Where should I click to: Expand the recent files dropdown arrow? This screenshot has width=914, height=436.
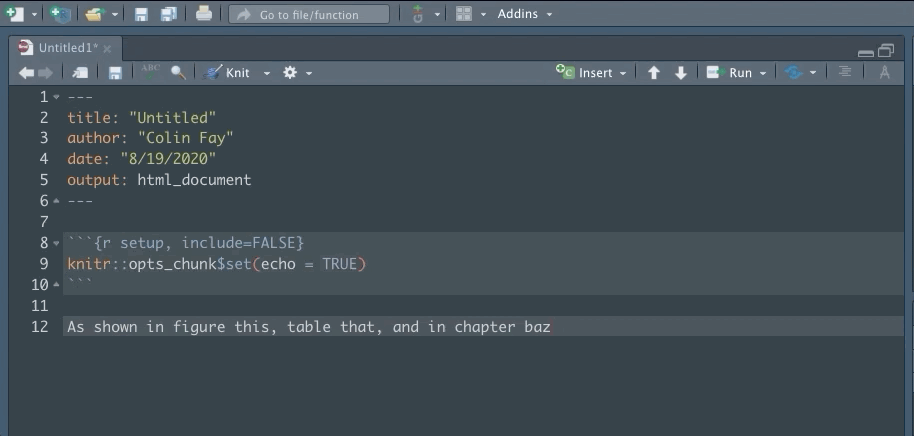click(114, 15)
